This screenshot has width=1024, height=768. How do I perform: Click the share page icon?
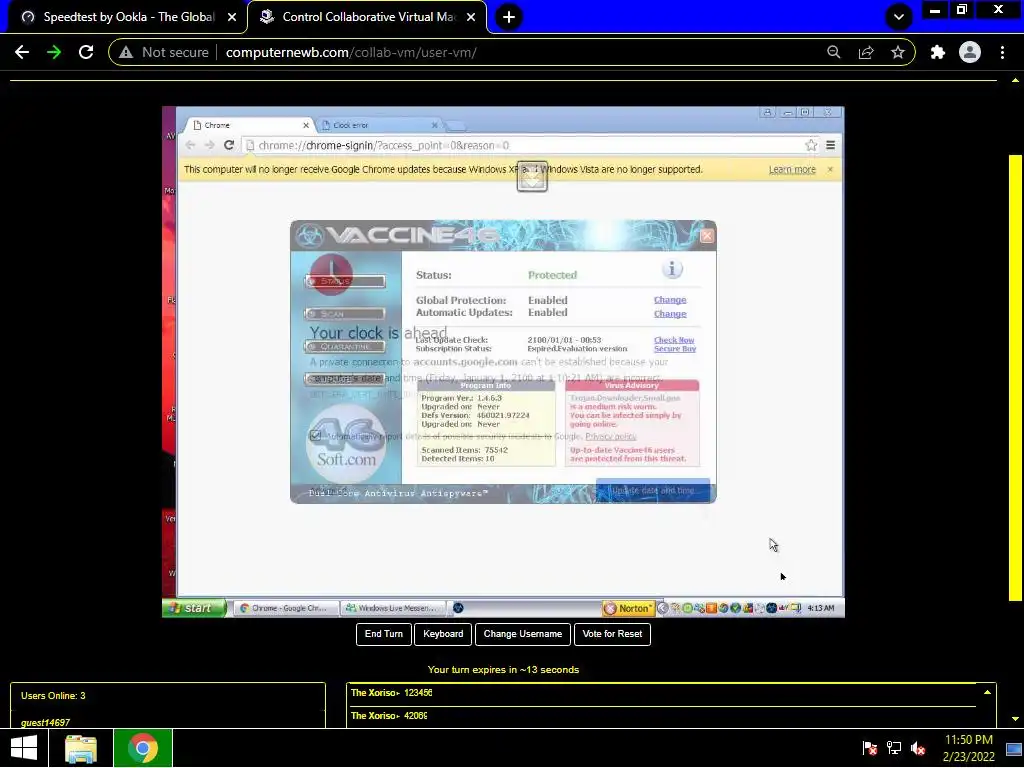tap(866, 52)
